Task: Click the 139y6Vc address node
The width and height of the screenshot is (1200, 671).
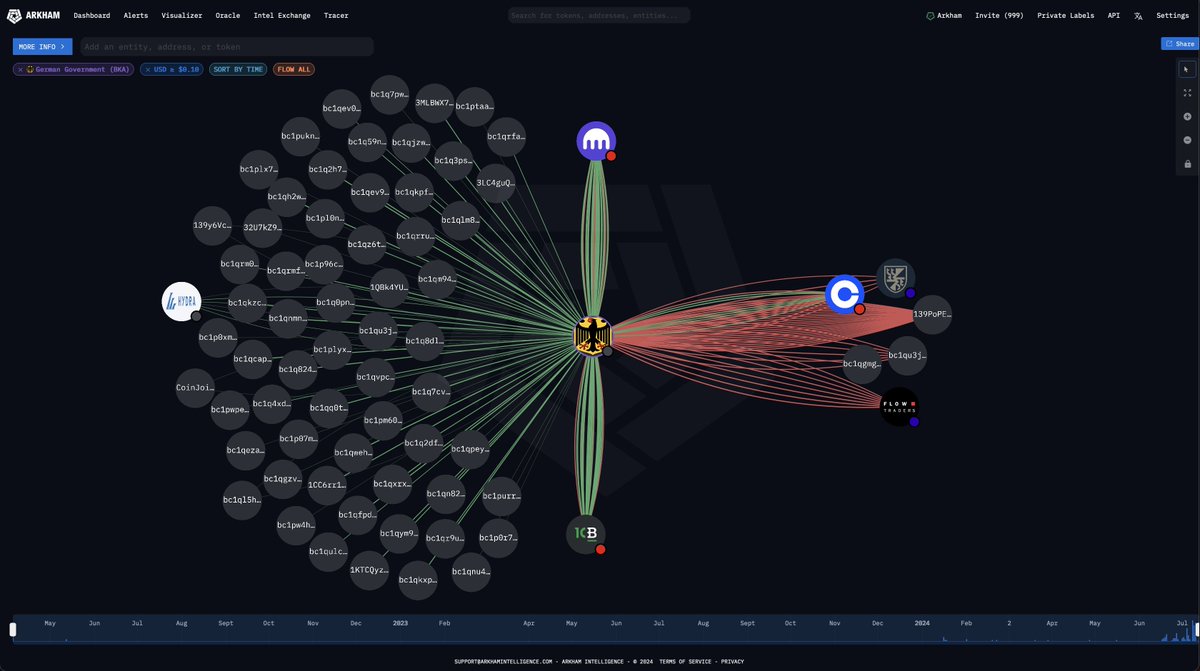Action: 212,226
